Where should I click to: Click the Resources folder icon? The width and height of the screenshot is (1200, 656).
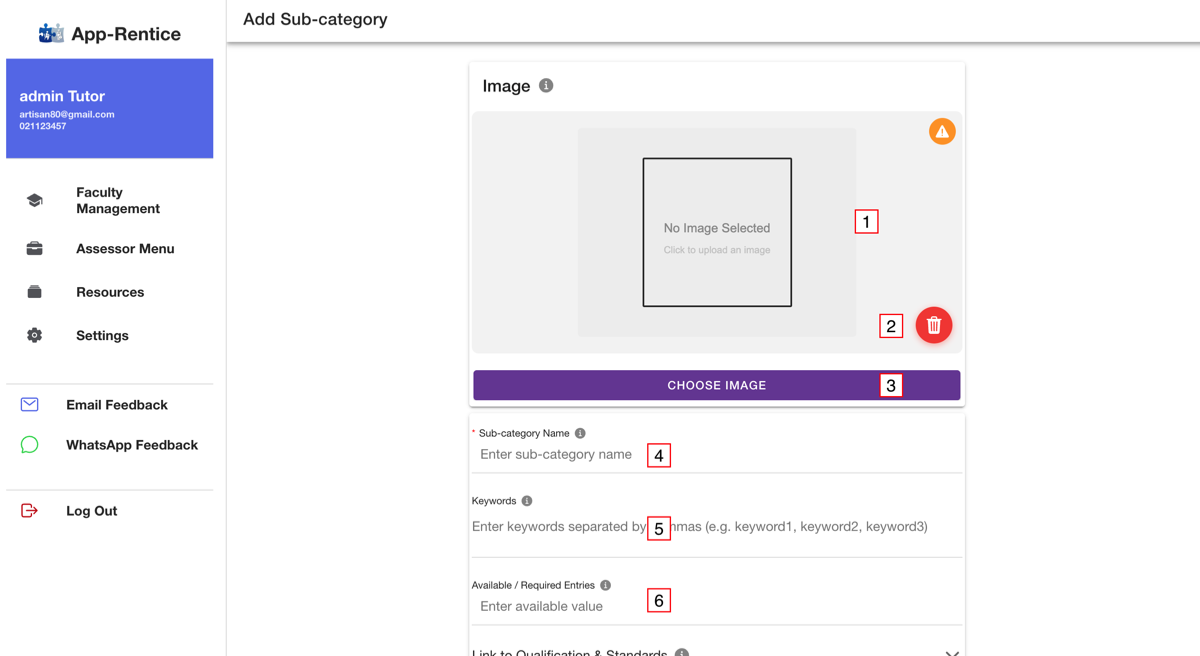coord(34,292)
